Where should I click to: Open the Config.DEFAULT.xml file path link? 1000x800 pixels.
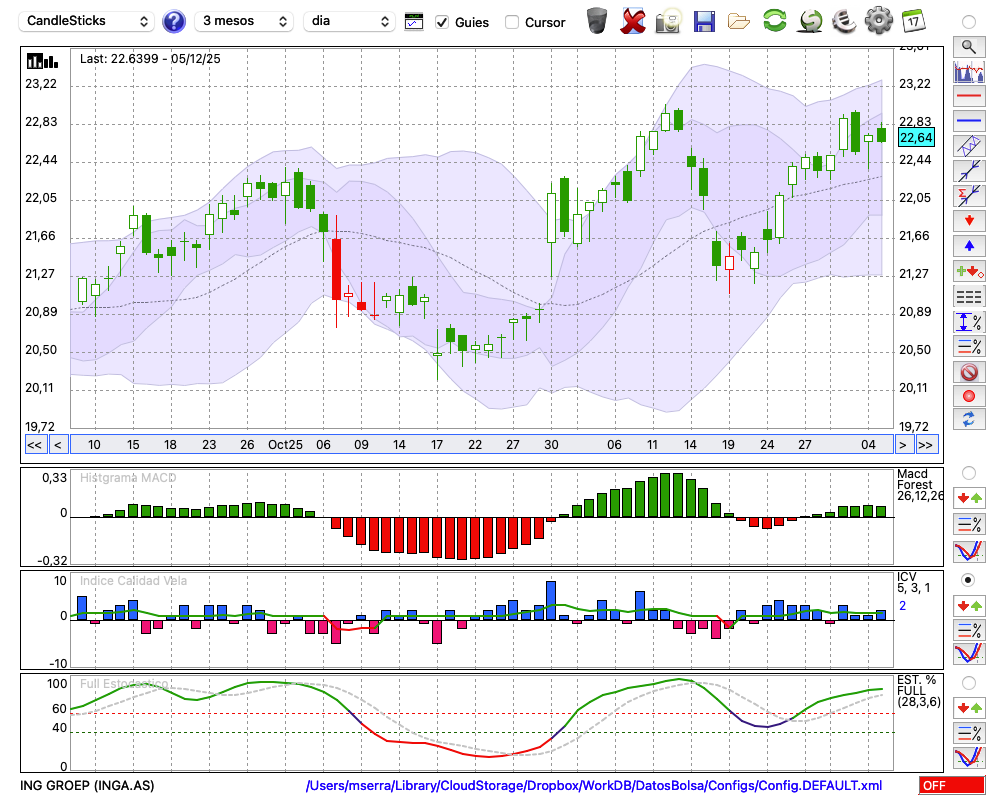point(594,786)
